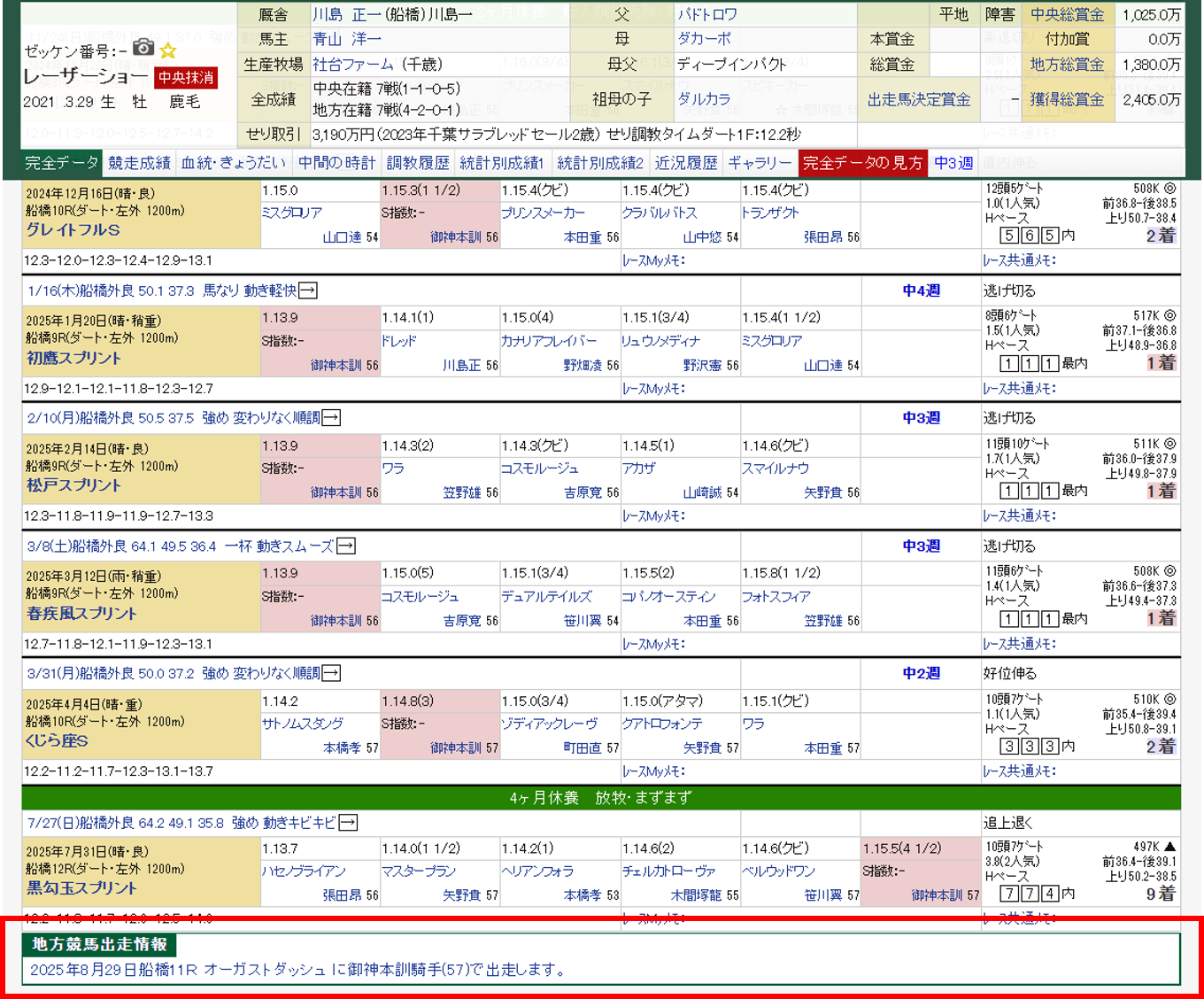The width and height of the screenshot is (1204, 999).
Task: Open breeder 社台ファーム link
Action: click(353, 65)
